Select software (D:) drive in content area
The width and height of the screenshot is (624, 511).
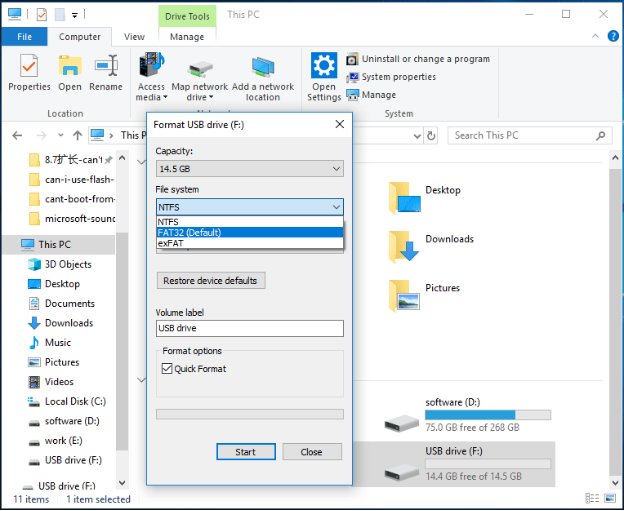click(x=468, y=416)
